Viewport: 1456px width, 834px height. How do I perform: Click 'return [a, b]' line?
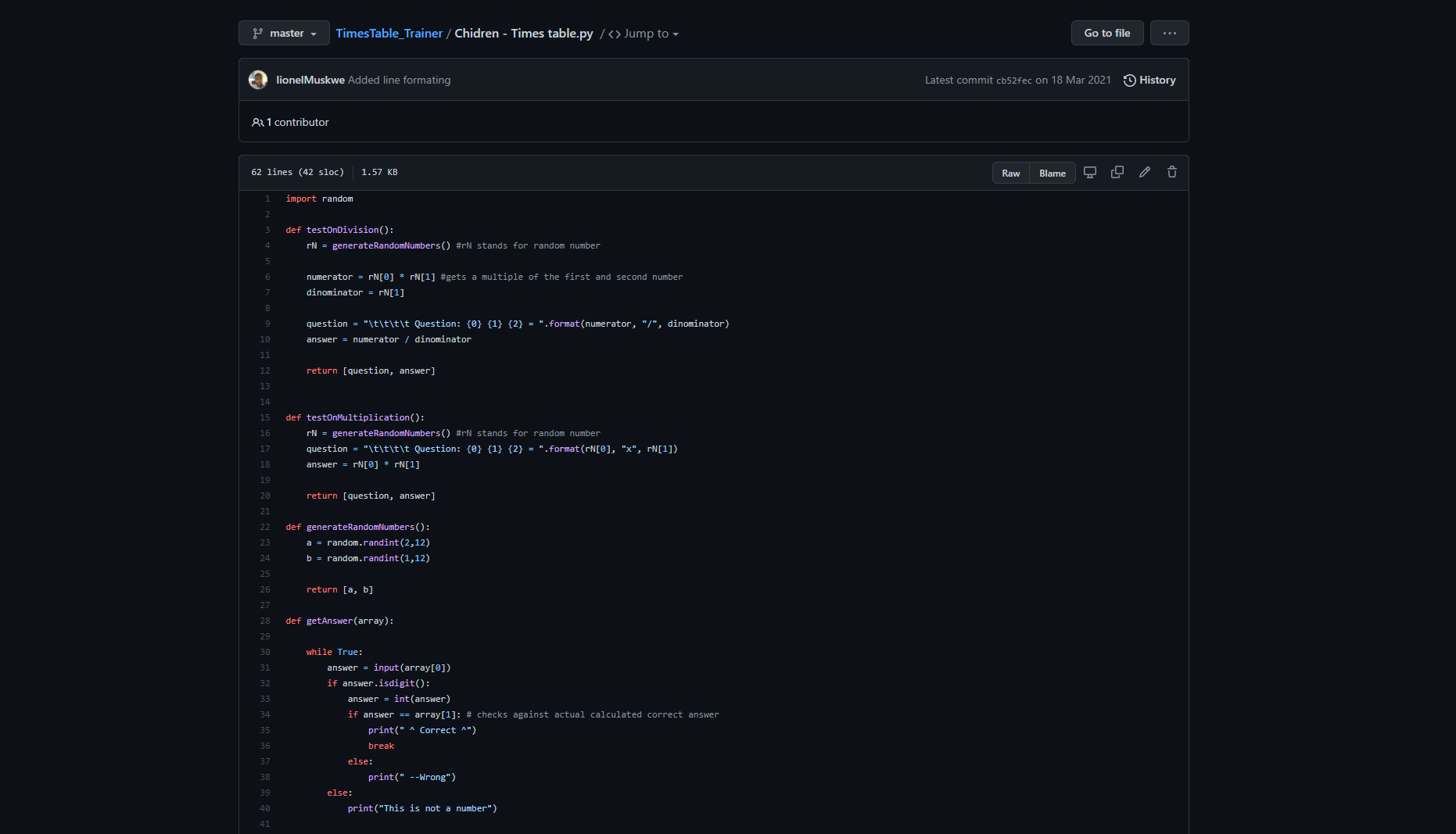pos(339,589)
